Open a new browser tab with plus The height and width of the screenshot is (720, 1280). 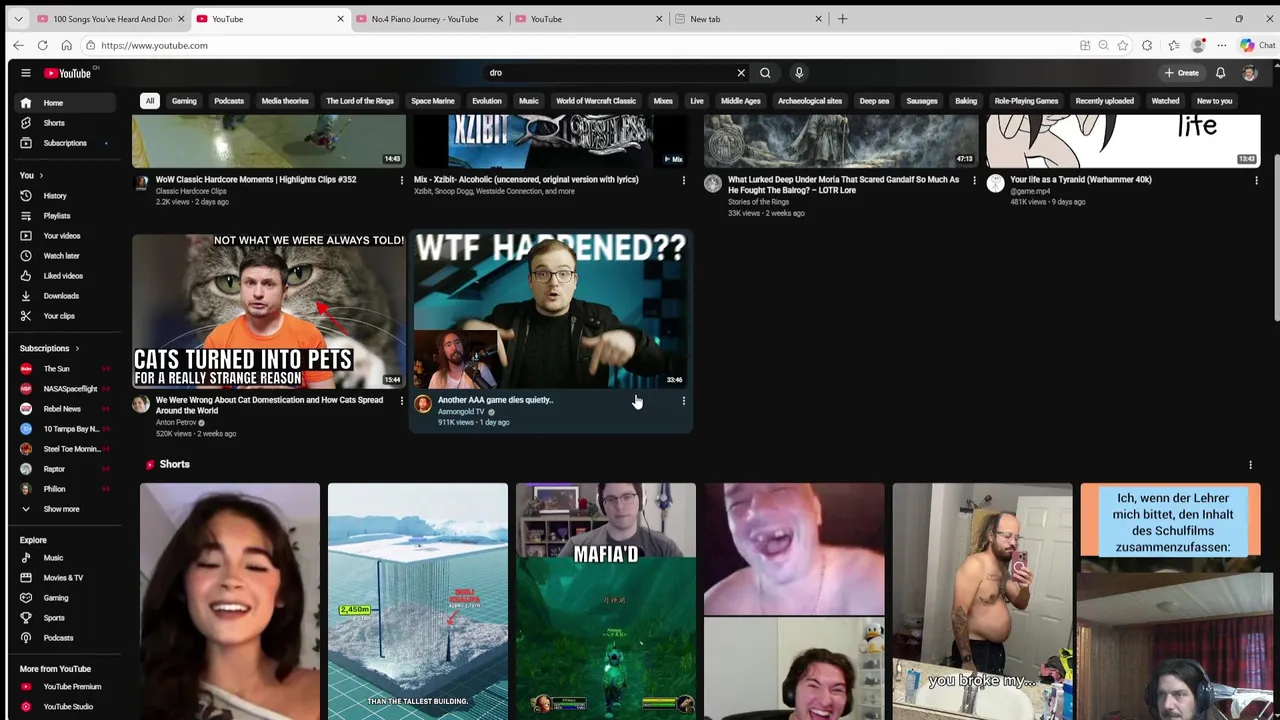coord(842,19)
